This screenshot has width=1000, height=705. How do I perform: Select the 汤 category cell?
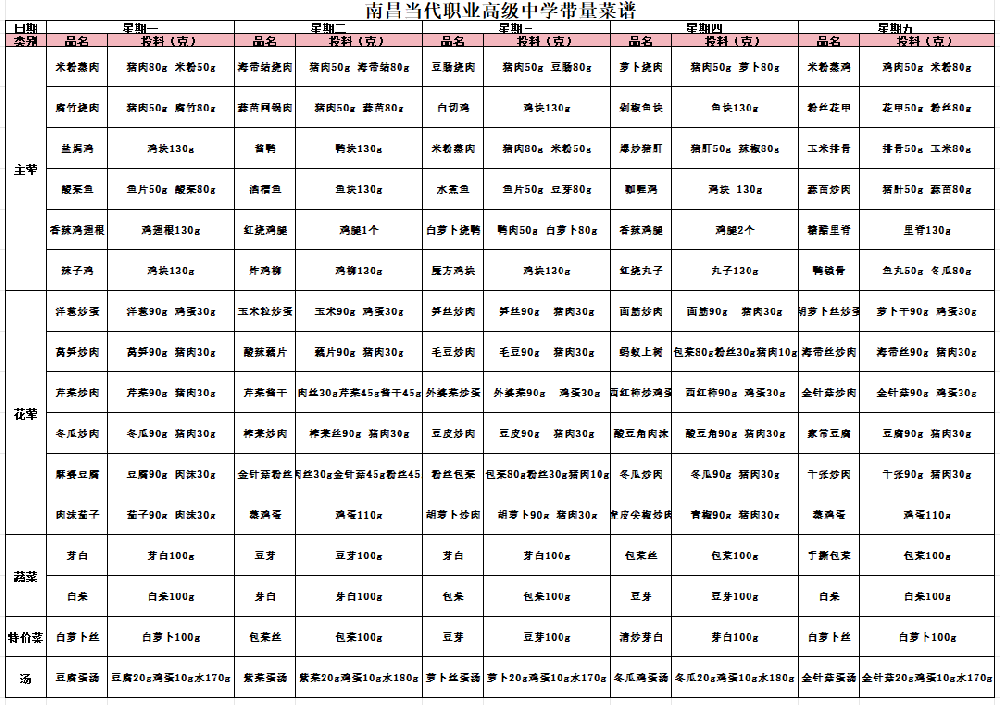(25, 678)
